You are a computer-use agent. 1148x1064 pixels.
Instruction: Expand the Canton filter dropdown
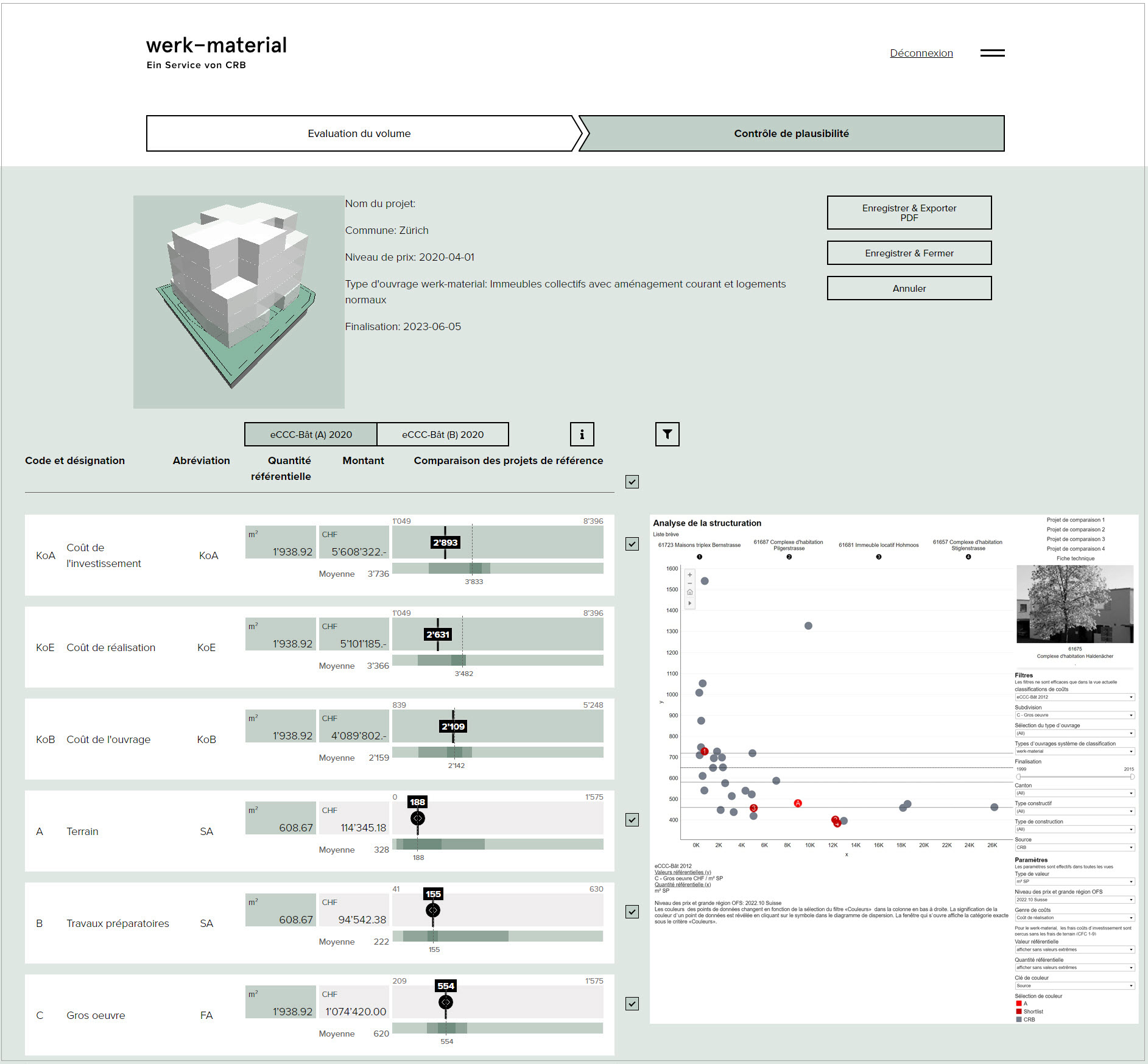[1074, 793]
